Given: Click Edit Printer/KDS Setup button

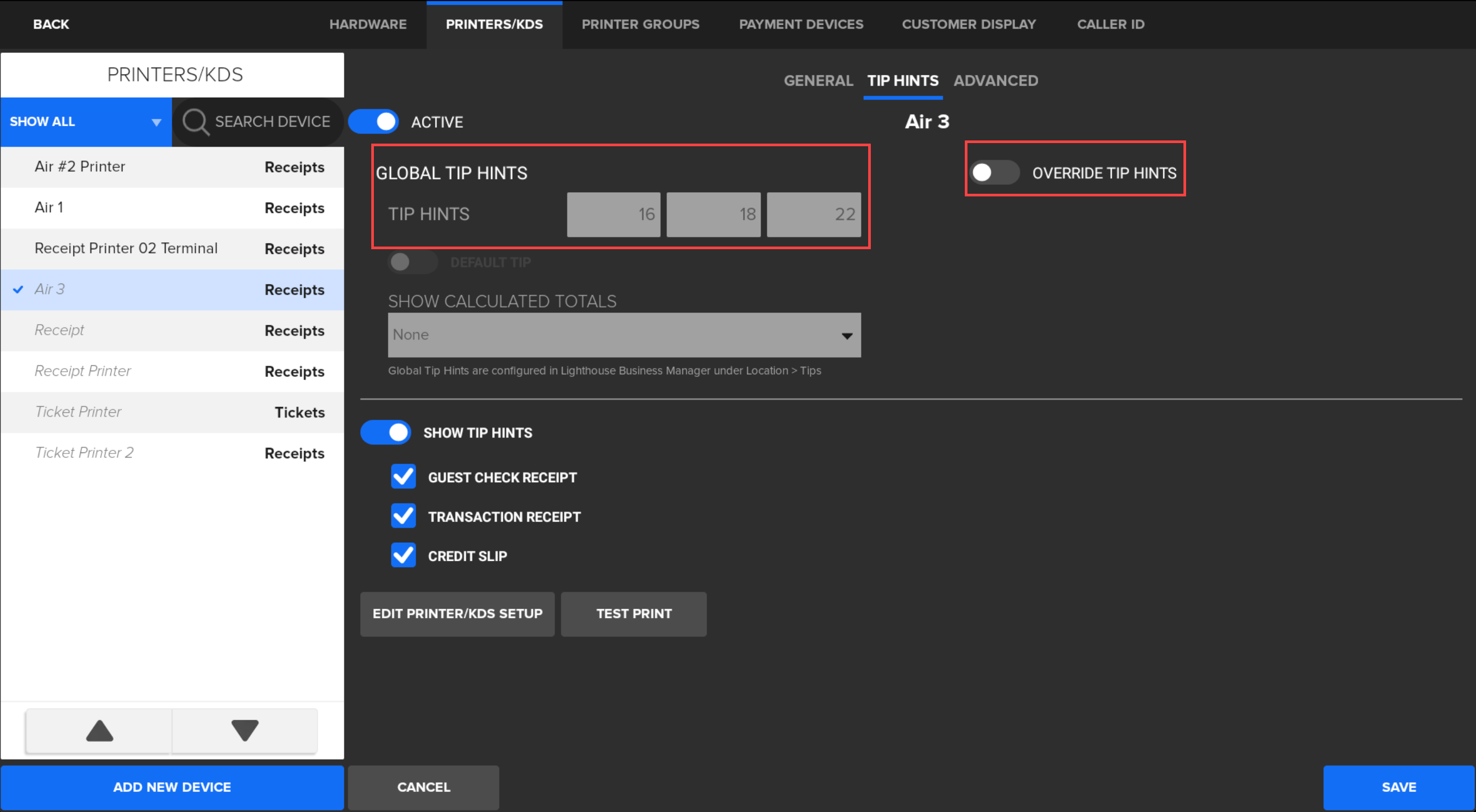Looking at the screenshot, I should point(457,613).
